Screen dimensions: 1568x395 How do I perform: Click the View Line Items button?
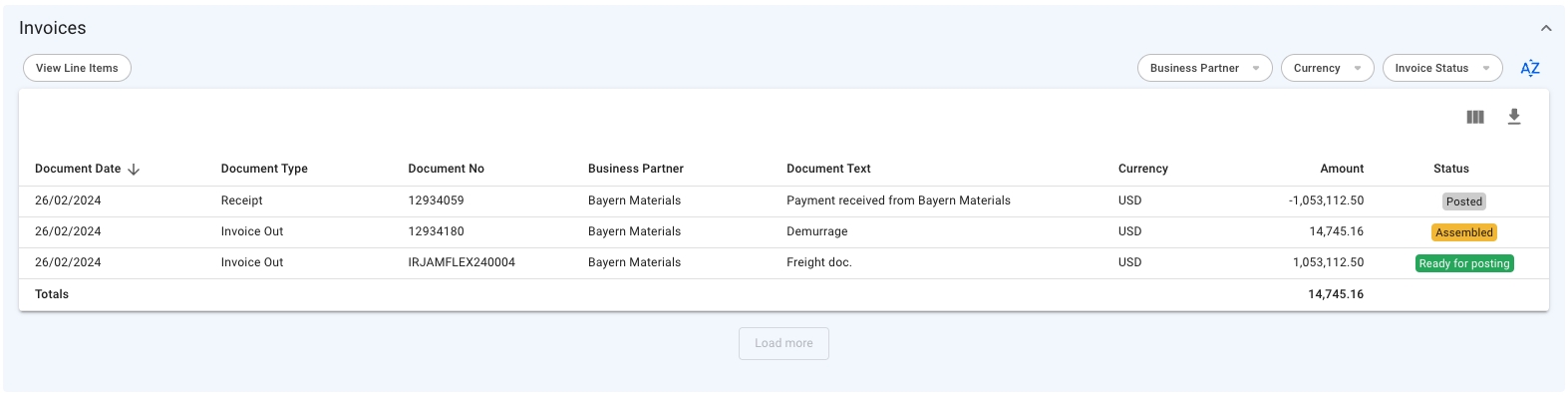point(77,68)
